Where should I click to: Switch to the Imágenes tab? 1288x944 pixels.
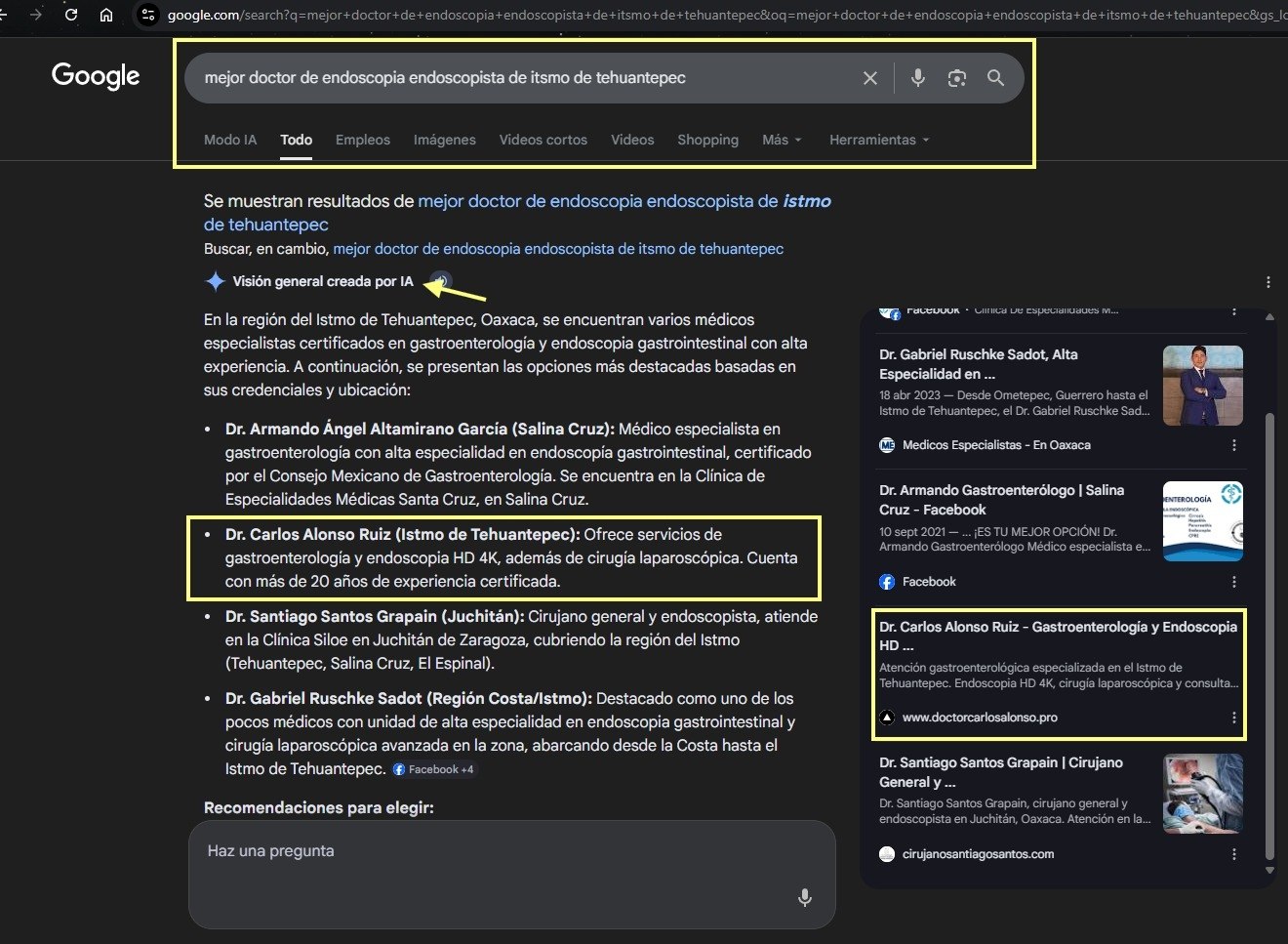[x=445, y=140]
